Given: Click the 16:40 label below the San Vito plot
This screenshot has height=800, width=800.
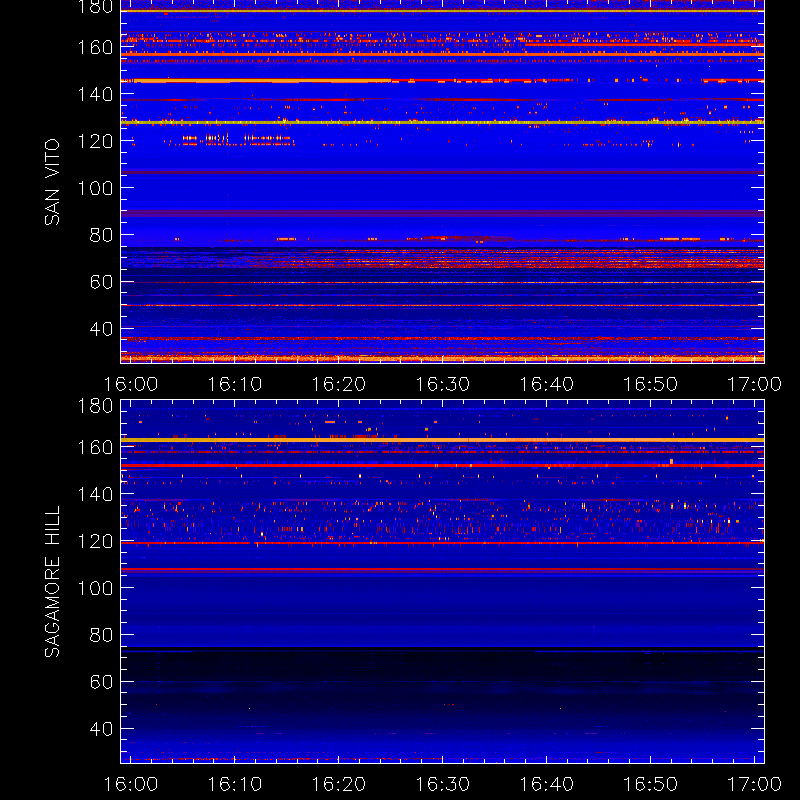Looking at the screenshot, I should point(546,384).
